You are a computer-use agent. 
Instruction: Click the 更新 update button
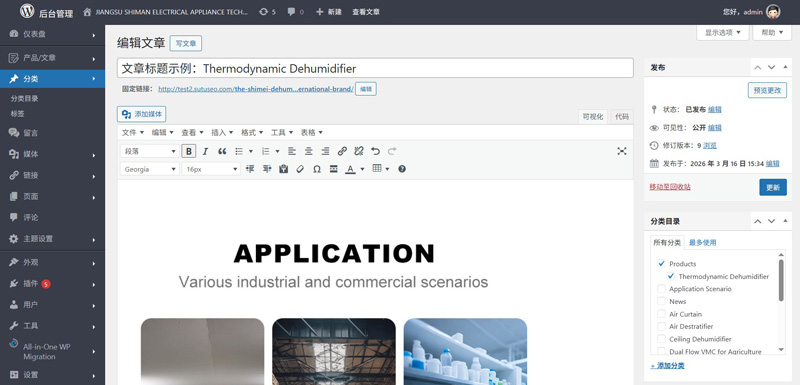click(772, 187)
